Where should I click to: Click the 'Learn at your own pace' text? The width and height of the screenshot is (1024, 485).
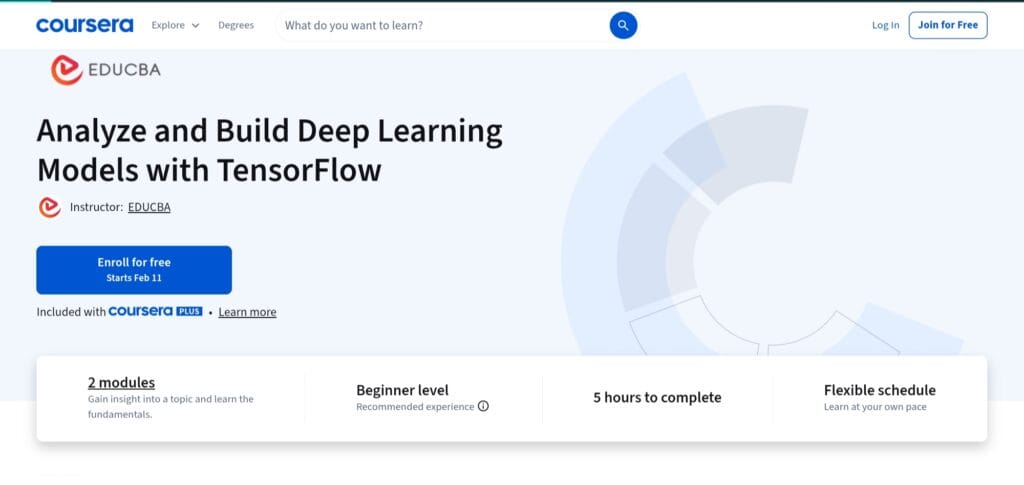[x=875, y=407]
